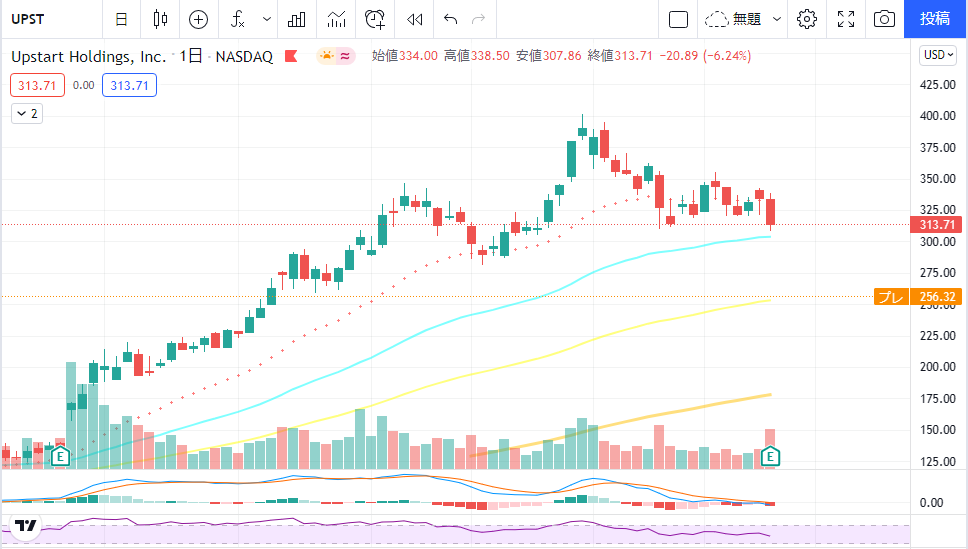This screenshot has width=968, height=549.
Task: Click the sun market status icon
Action: click(327, 56)
